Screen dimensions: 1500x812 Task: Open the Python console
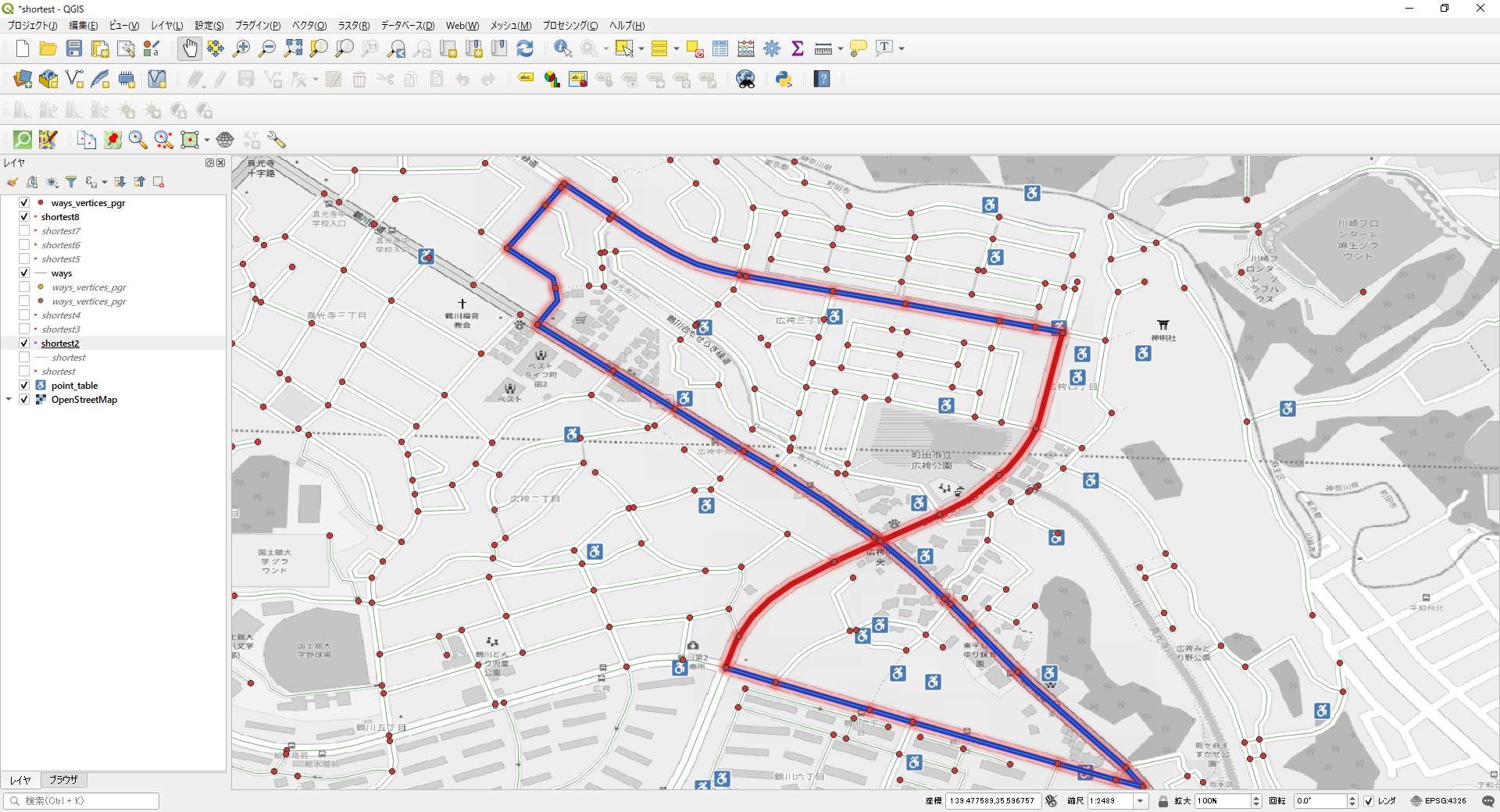[x=784, y=79]
